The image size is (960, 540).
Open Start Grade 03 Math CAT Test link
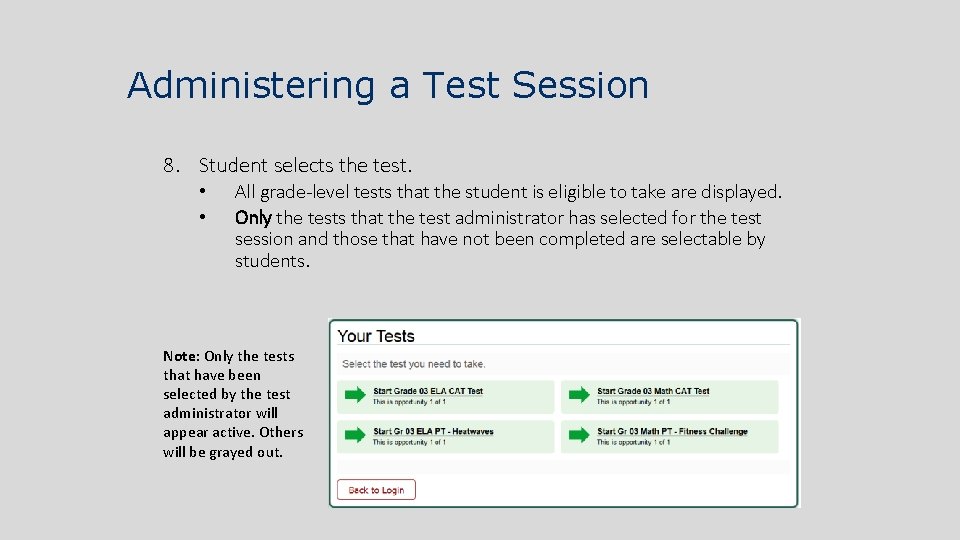click(x=653, y=391)
